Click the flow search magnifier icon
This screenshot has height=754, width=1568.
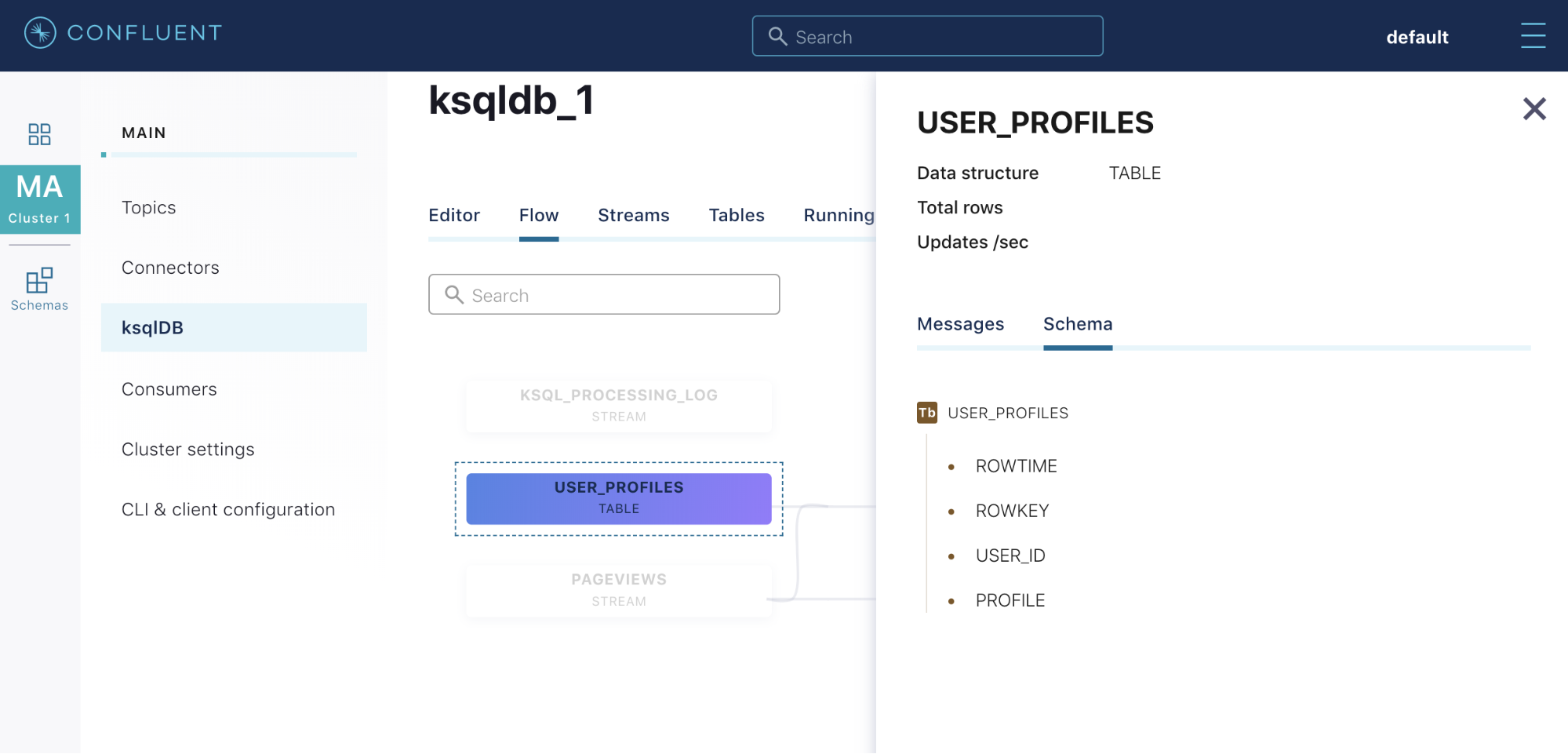point(454,294)
